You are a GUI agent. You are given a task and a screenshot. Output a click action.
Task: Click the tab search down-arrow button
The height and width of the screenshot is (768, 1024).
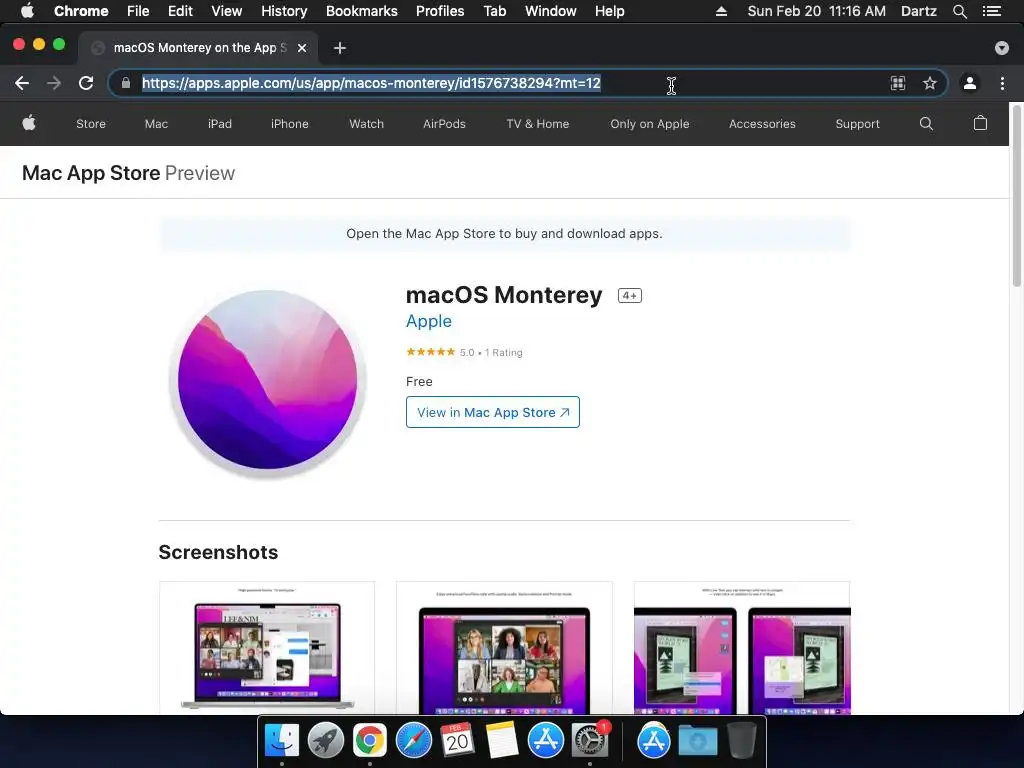coord(1001,48)
